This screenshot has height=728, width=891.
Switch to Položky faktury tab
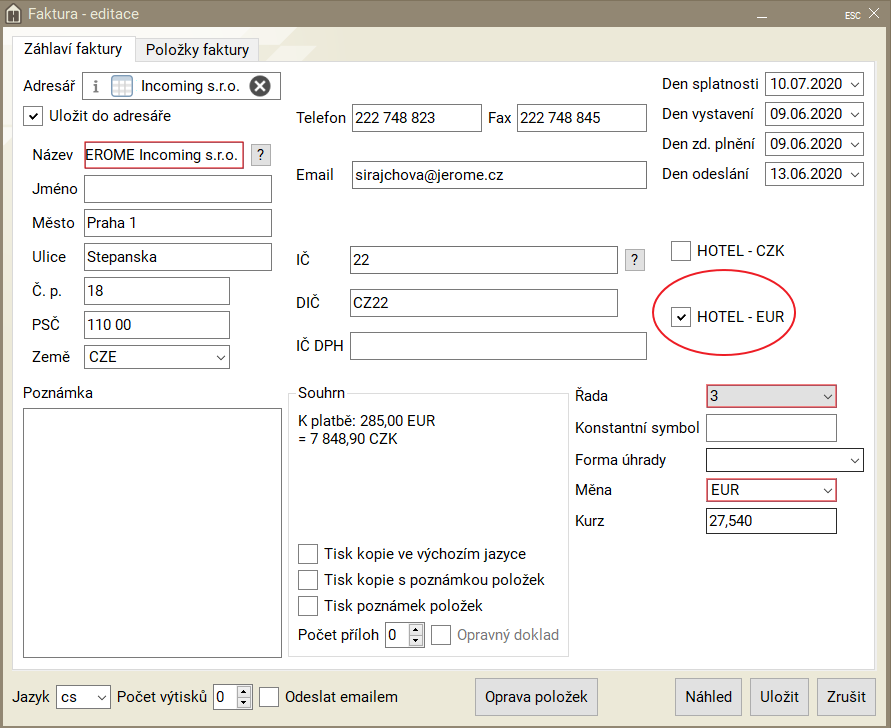(x=197, y=50)
